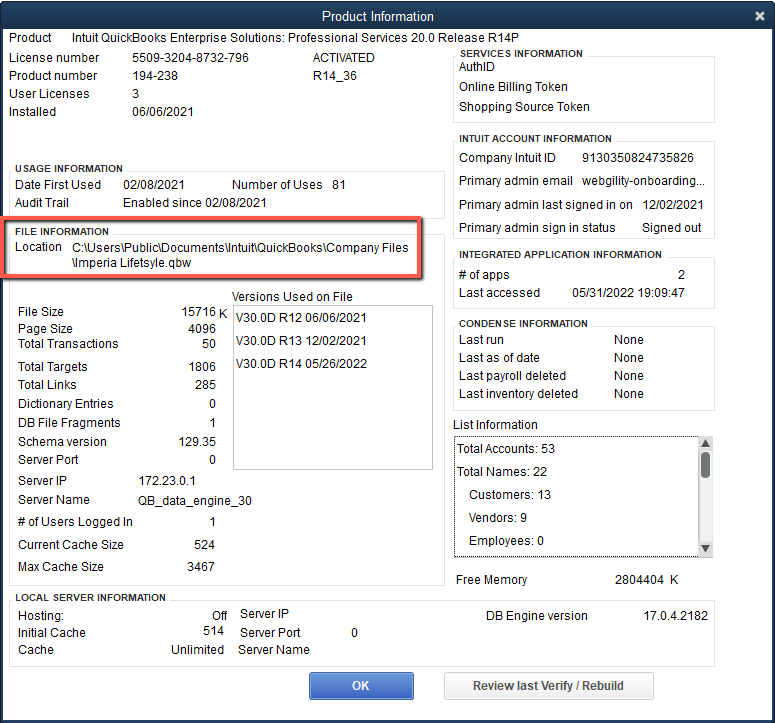Screen dimensions: 775x723
Task: Select Customers: 13 in list
Action: (x=509, y=495)
